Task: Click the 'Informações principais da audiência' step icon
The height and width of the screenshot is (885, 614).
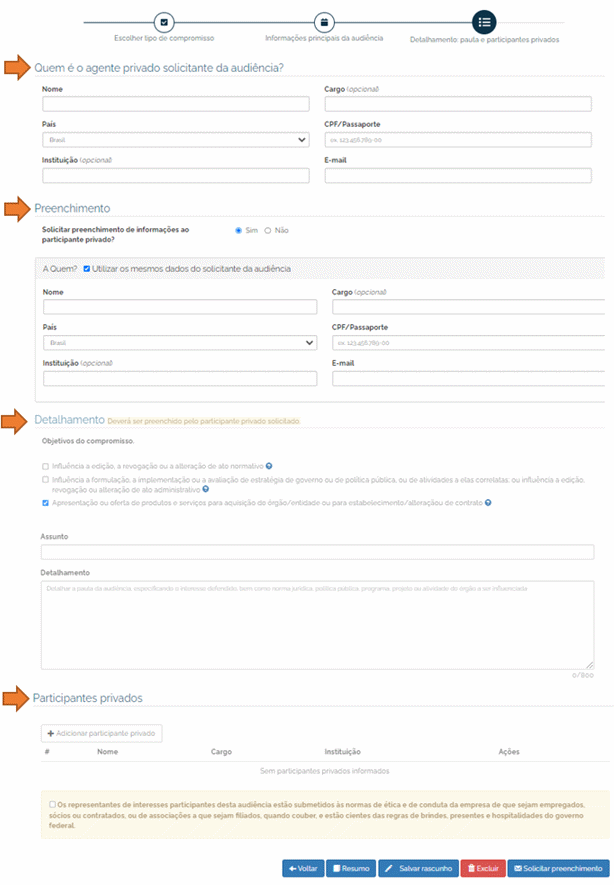Action: tap(324, 22)
